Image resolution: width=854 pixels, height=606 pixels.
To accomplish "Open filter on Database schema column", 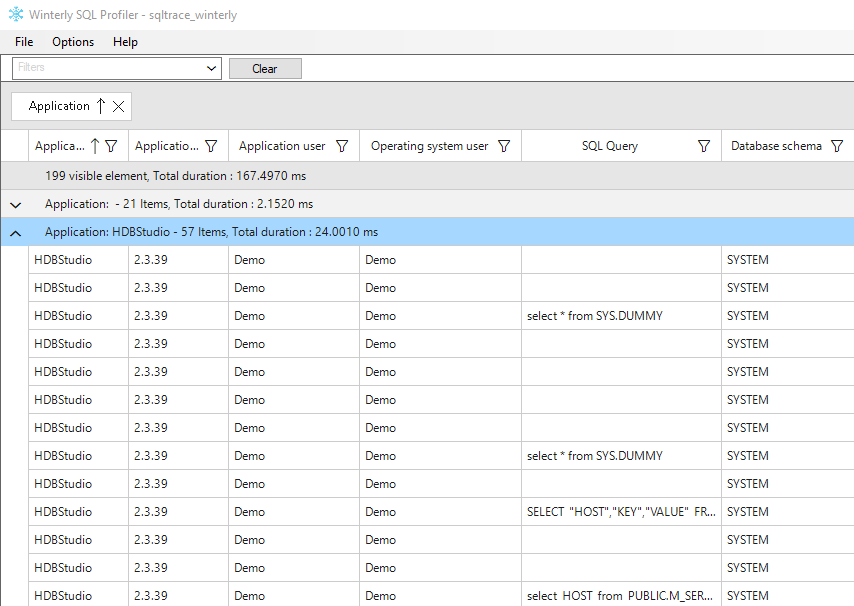I will [x=837, y=146].
